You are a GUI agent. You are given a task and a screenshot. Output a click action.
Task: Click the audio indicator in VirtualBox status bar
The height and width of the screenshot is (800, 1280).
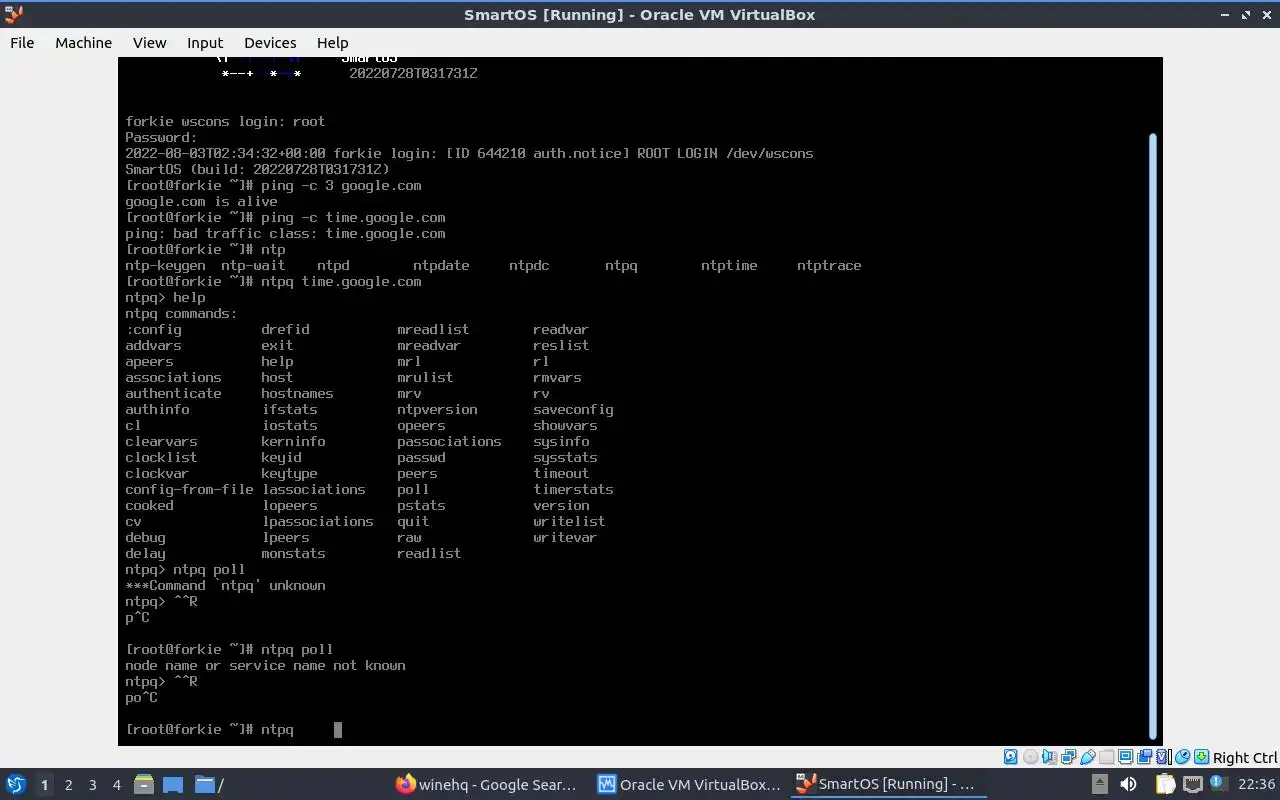1050,757
